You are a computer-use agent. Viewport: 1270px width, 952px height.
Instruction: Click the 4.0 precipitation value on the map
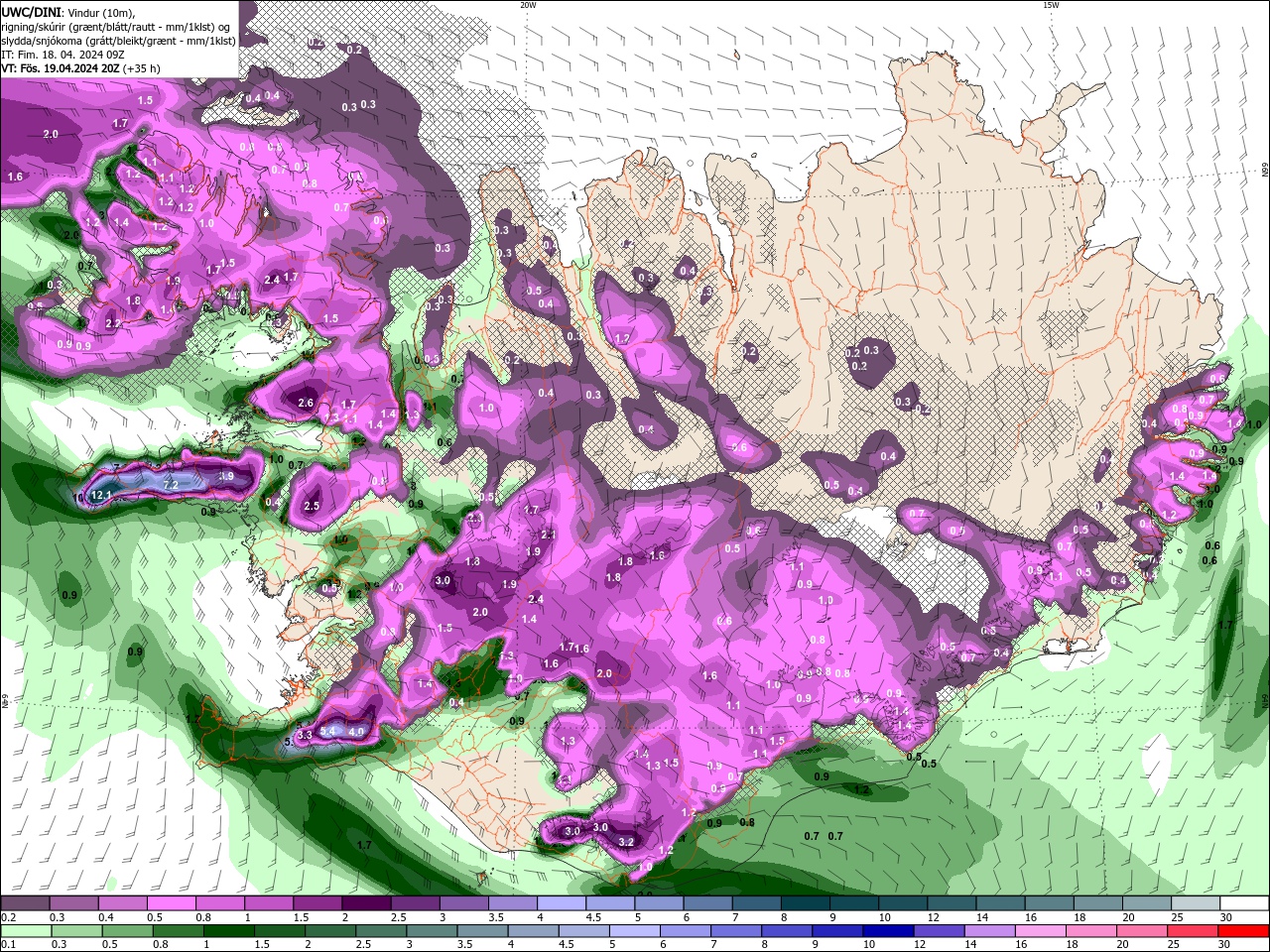tap(357, 731)
